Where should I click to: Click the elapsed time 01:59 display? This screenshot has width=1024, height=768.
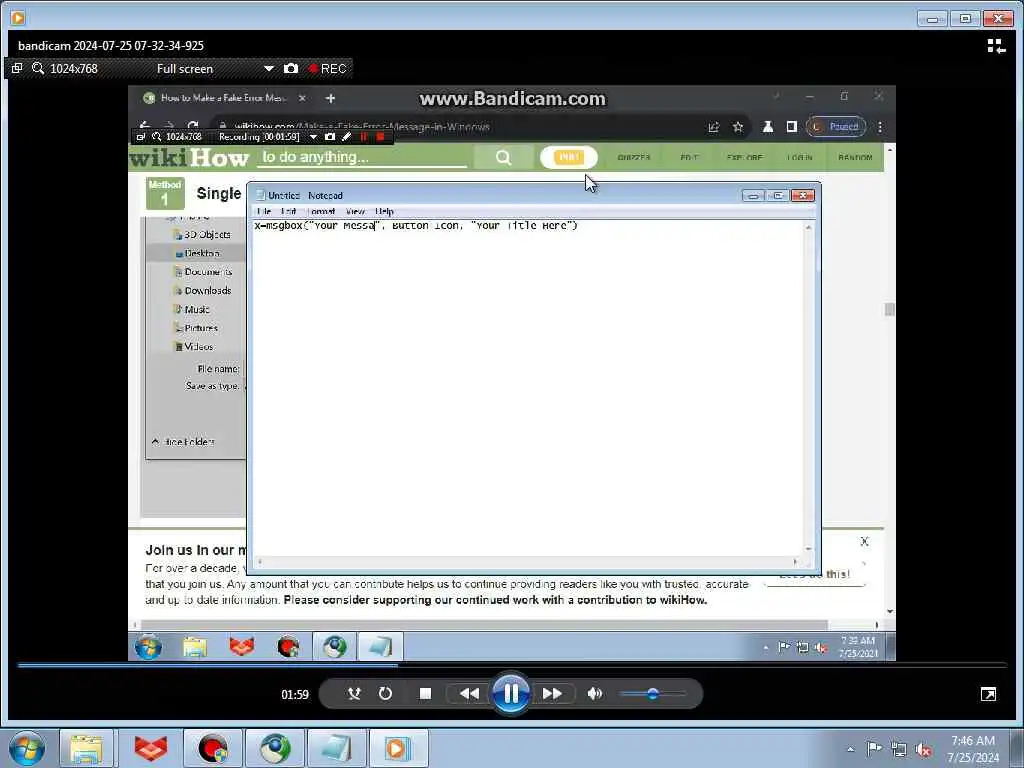295,694
